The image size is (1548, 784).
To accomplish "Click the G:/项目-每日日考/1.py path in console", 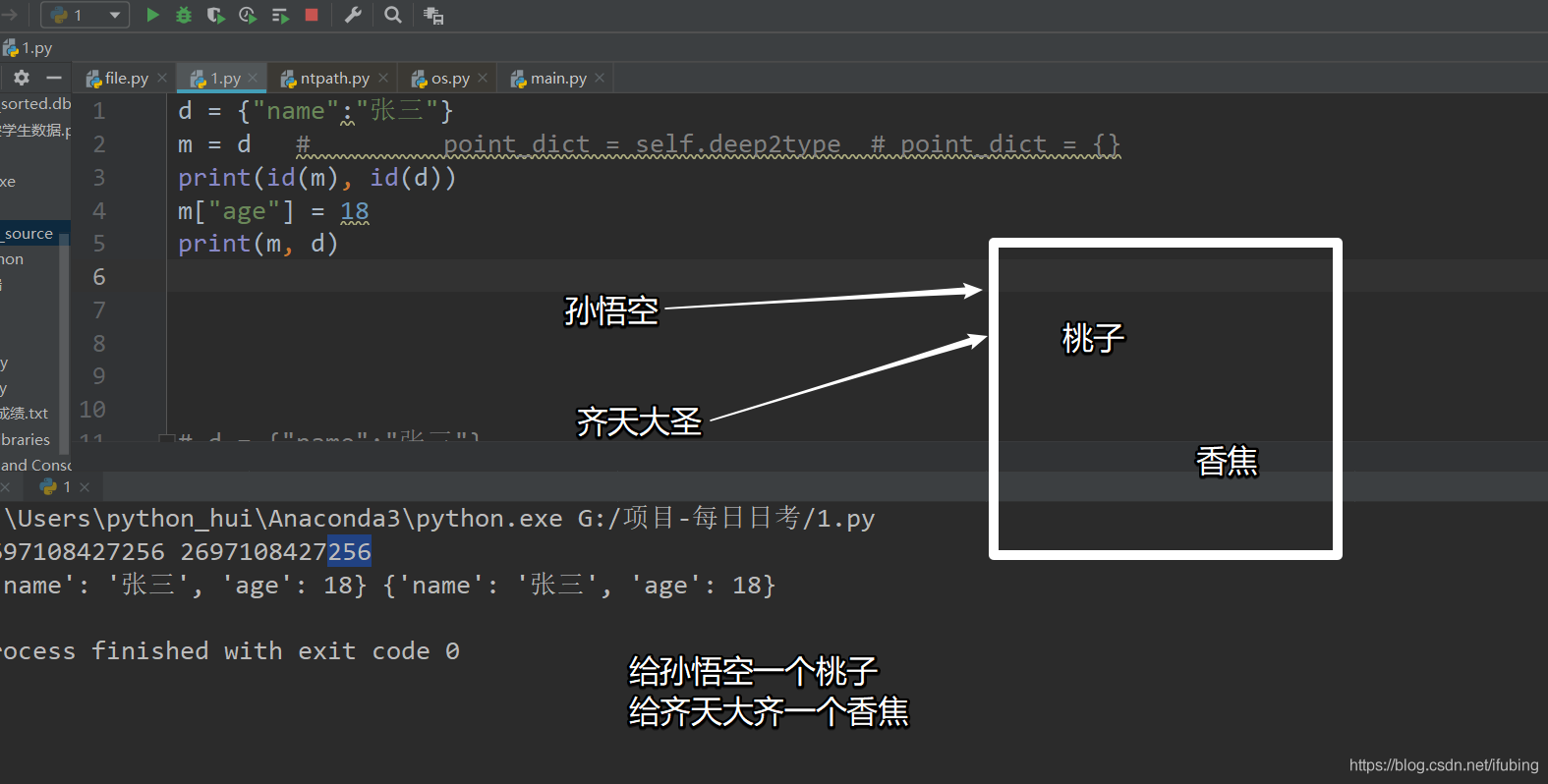I will click(x=726, y=518).
